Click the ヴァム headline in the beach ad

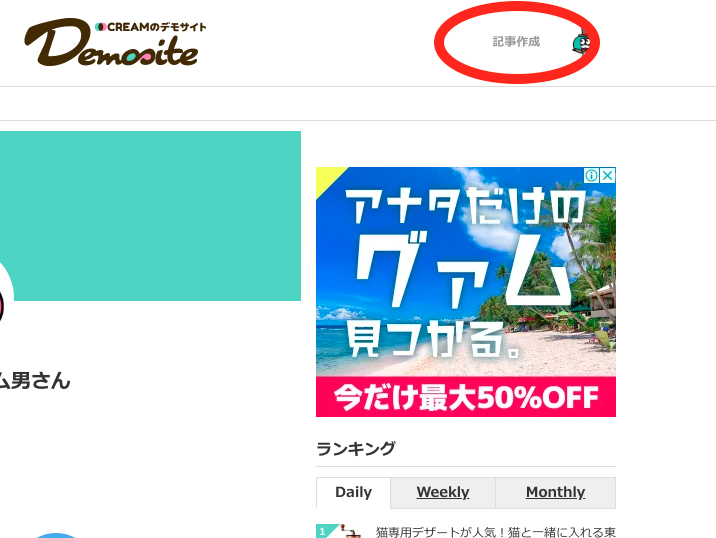click(462, 269)
